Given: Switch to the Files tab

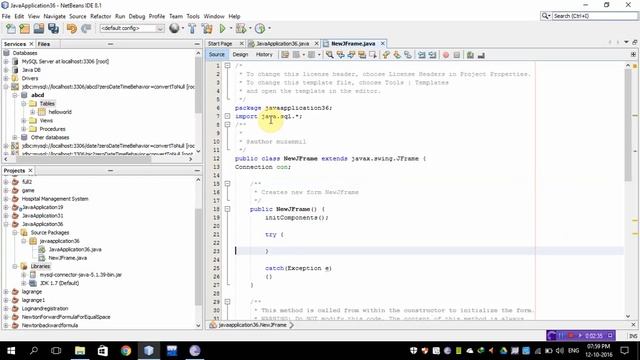Looking at the screenshot, I should [x=44, y=44].
